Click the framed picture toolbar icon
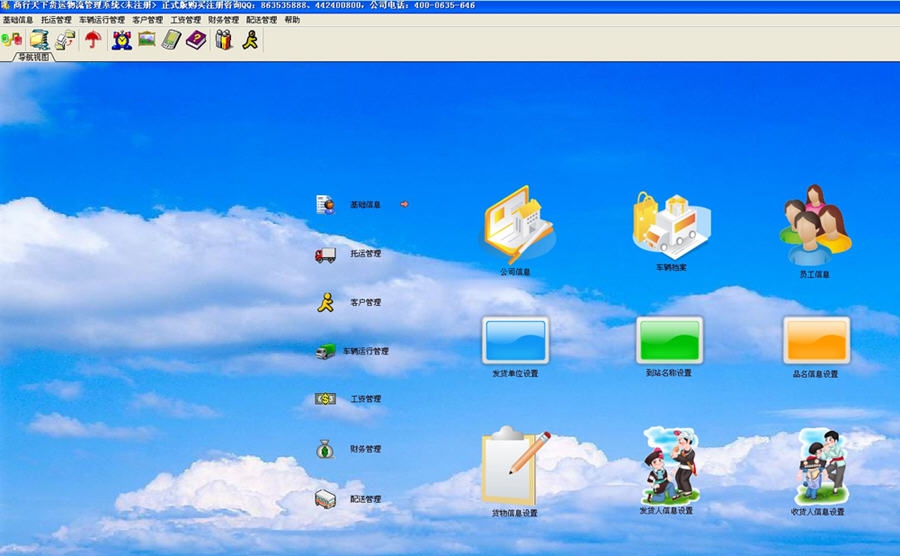900x556 pixels. [x=146, y=39]
